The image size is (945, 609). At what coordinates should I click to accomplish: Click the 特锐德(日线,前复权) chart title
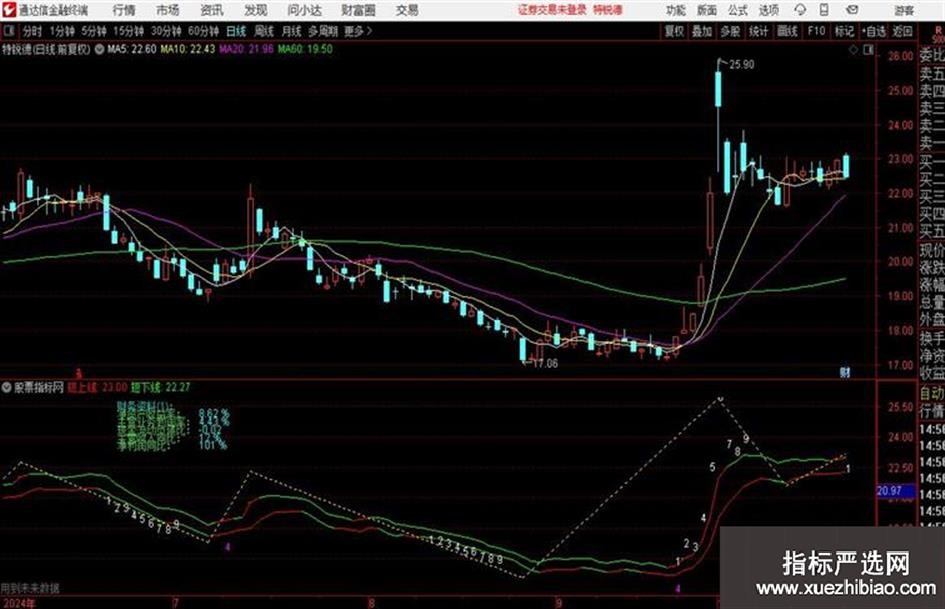(x=46, y=49)
